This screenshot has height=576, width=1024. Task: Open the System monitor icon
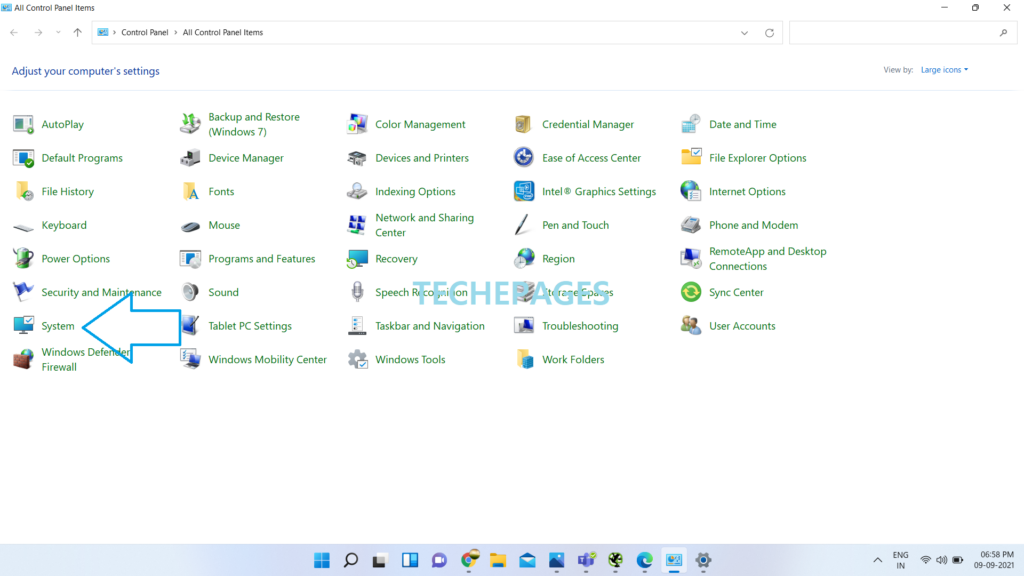[24, 326]
